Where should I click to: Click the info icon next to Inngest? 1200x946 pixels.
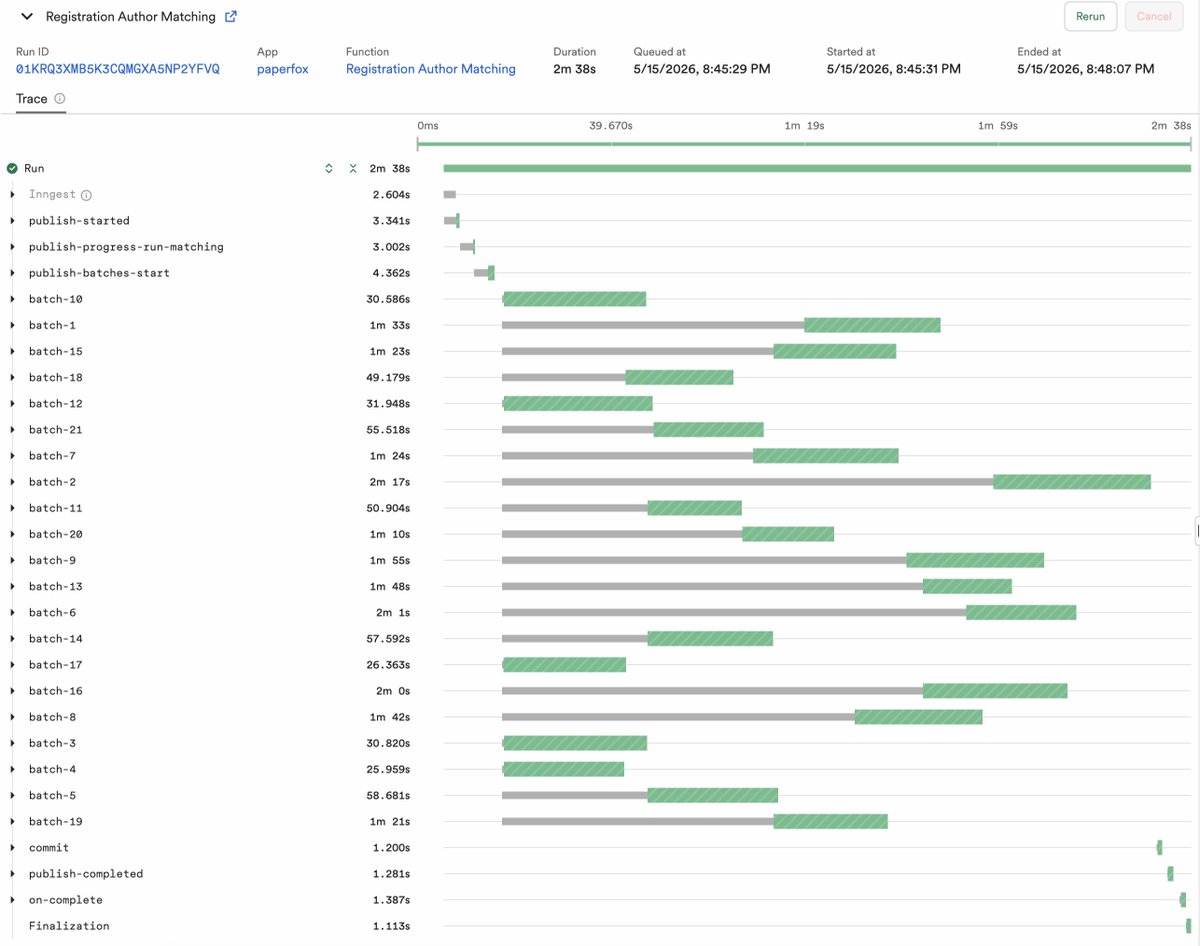(x=86, y=195)
